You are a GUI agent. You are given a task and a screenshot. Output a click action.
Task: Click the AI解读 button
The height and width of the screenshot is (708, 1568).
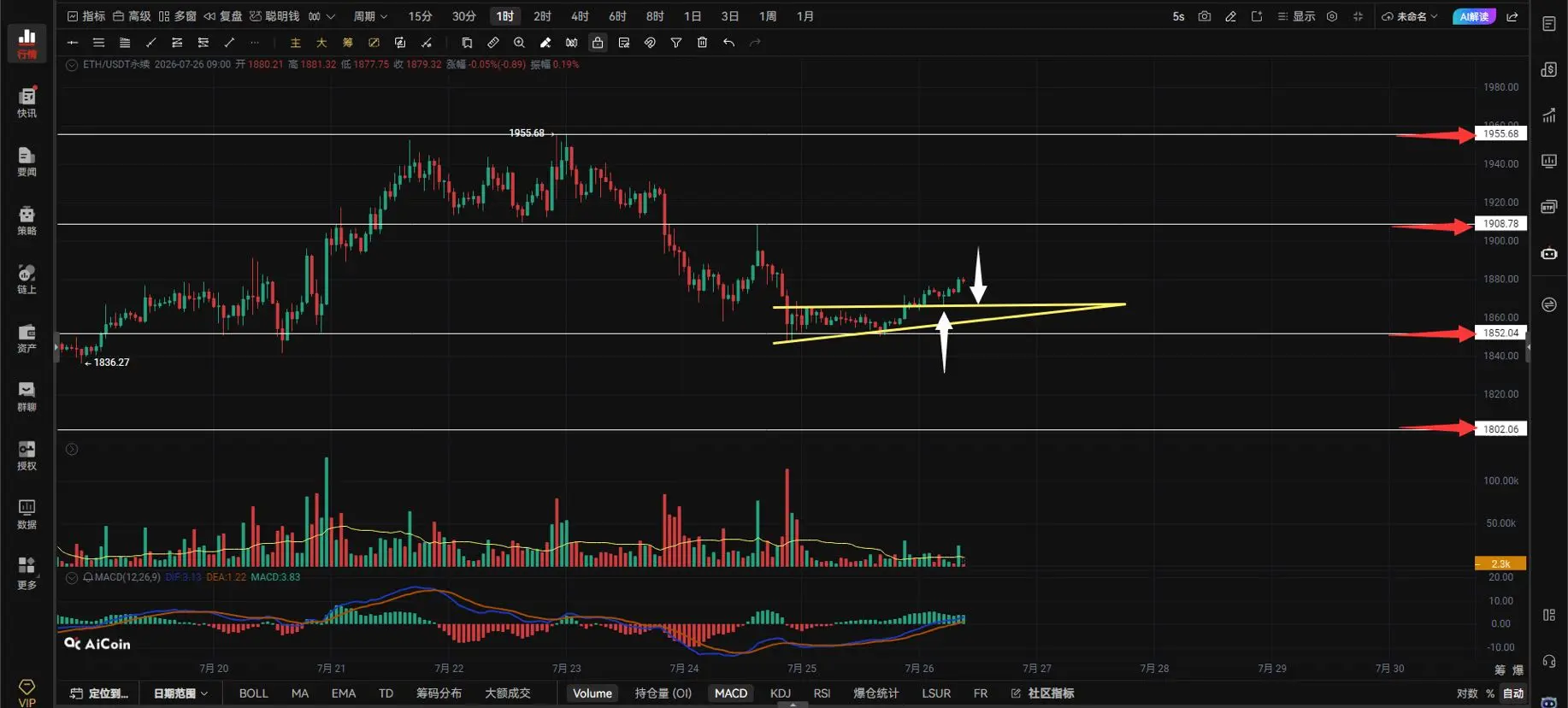[x=1474, y=16]
